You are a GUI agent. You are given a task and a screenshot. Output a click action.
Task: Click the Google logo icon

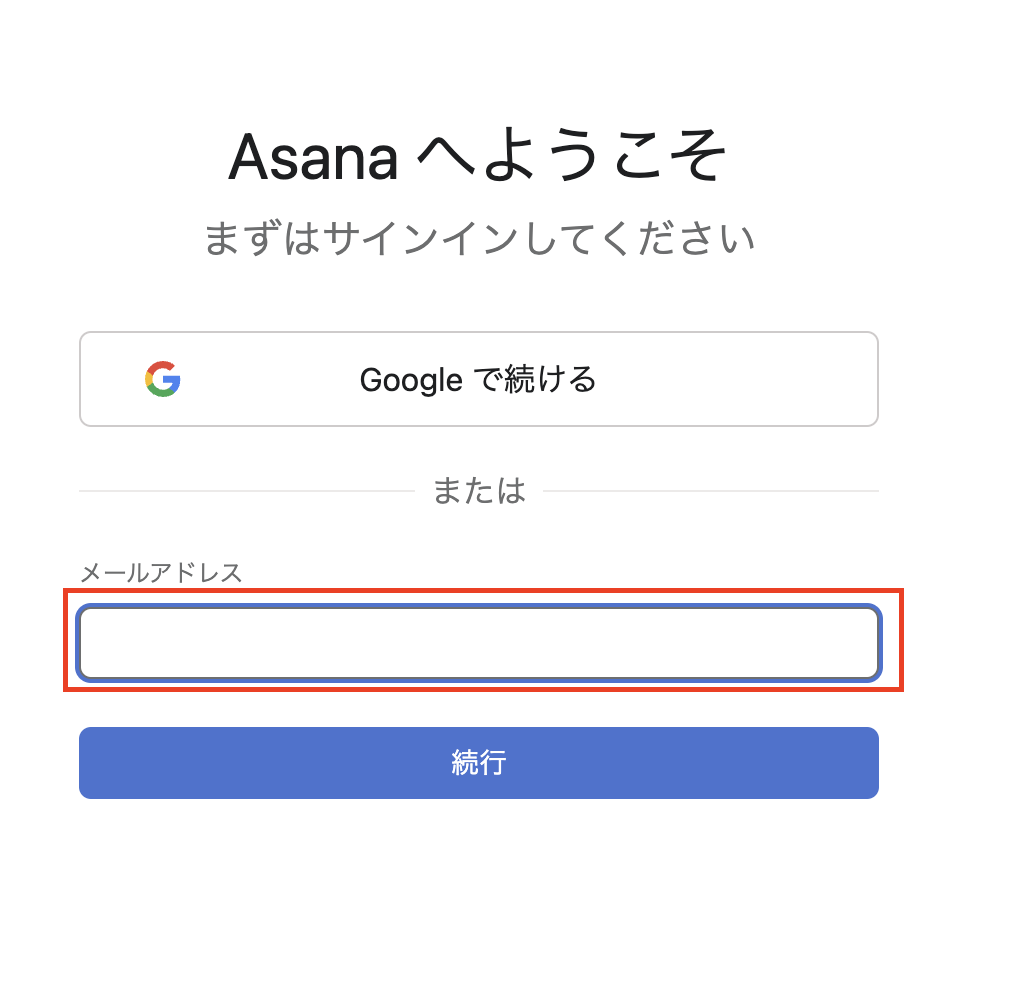point(163,379)
